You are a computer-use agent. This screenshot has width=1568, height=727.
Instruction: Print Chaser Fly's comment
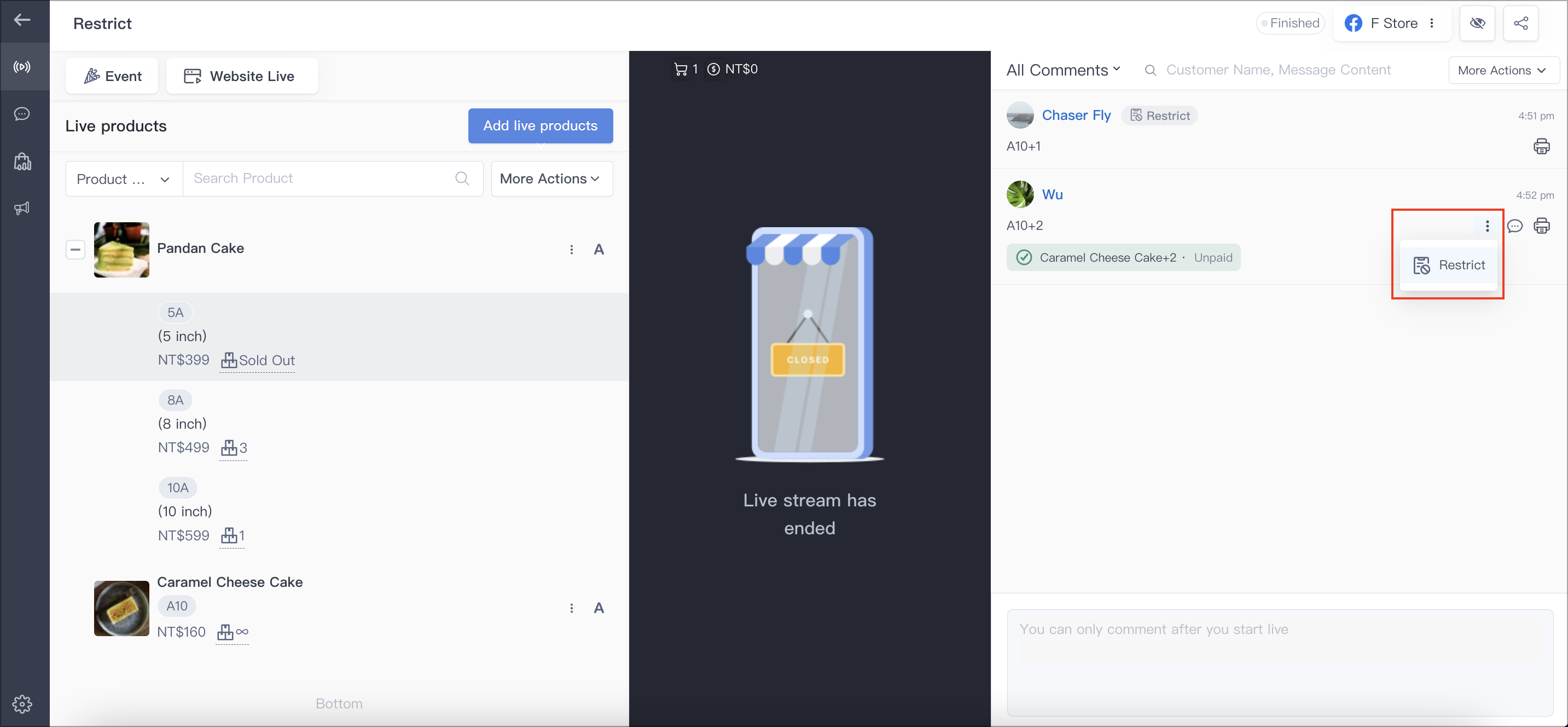[1541, 147]
